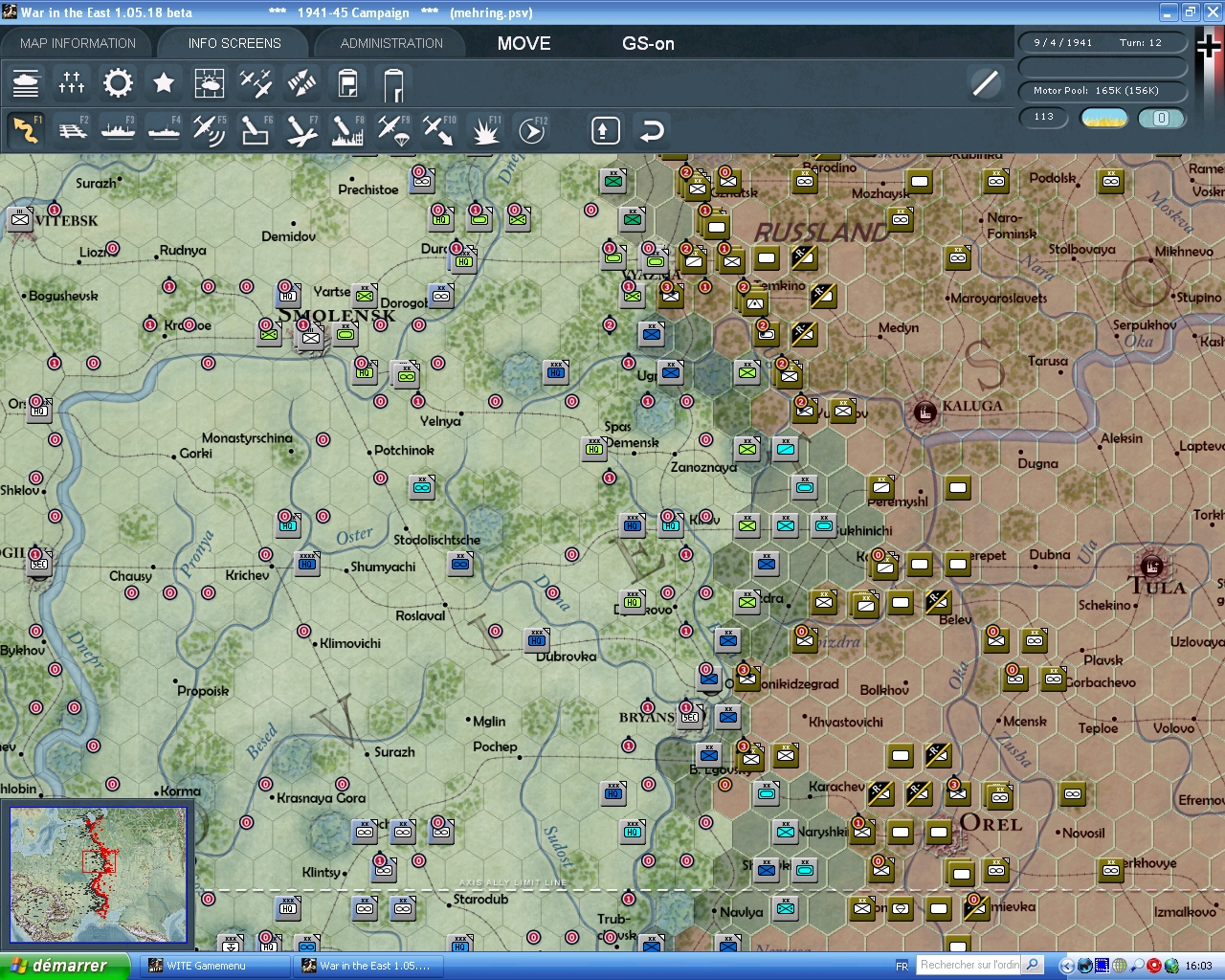The width and height of the screenshot is (1225, 980).
Task: Select the Kaluga city icon
Action: coord(924,412)
